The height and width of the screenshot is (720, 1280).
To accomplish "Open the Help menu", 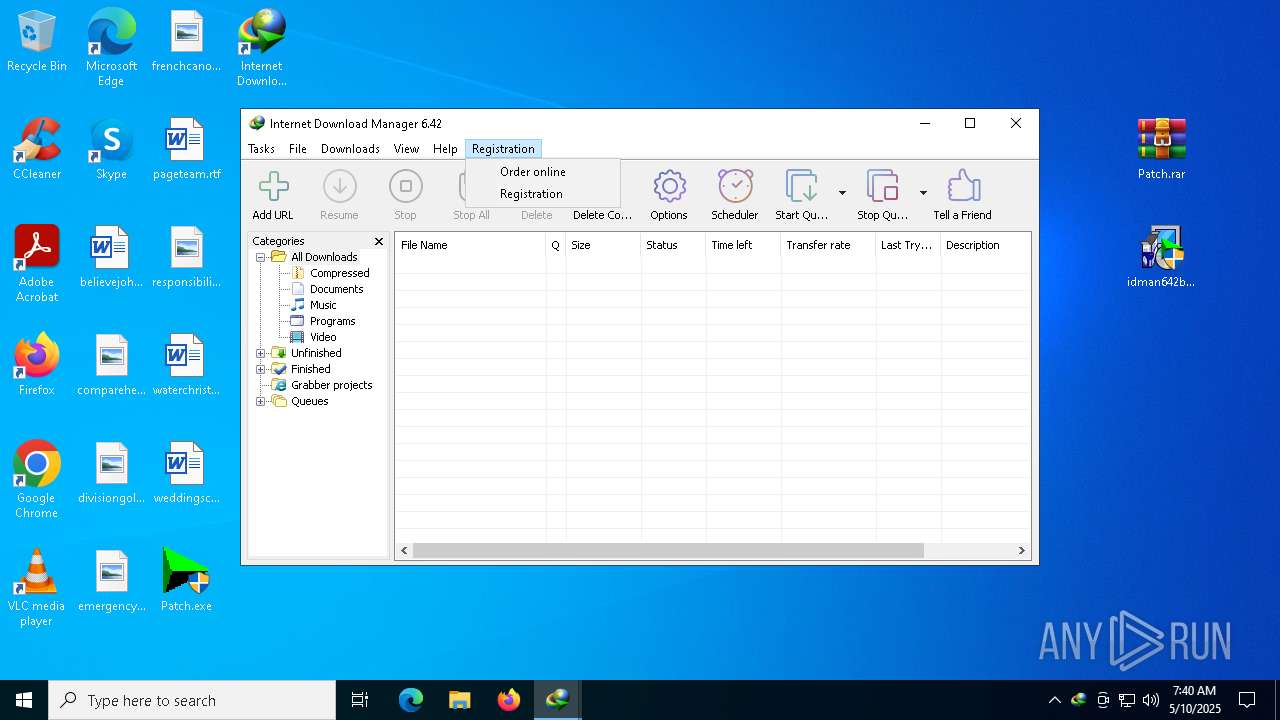I will pos(445,149).
